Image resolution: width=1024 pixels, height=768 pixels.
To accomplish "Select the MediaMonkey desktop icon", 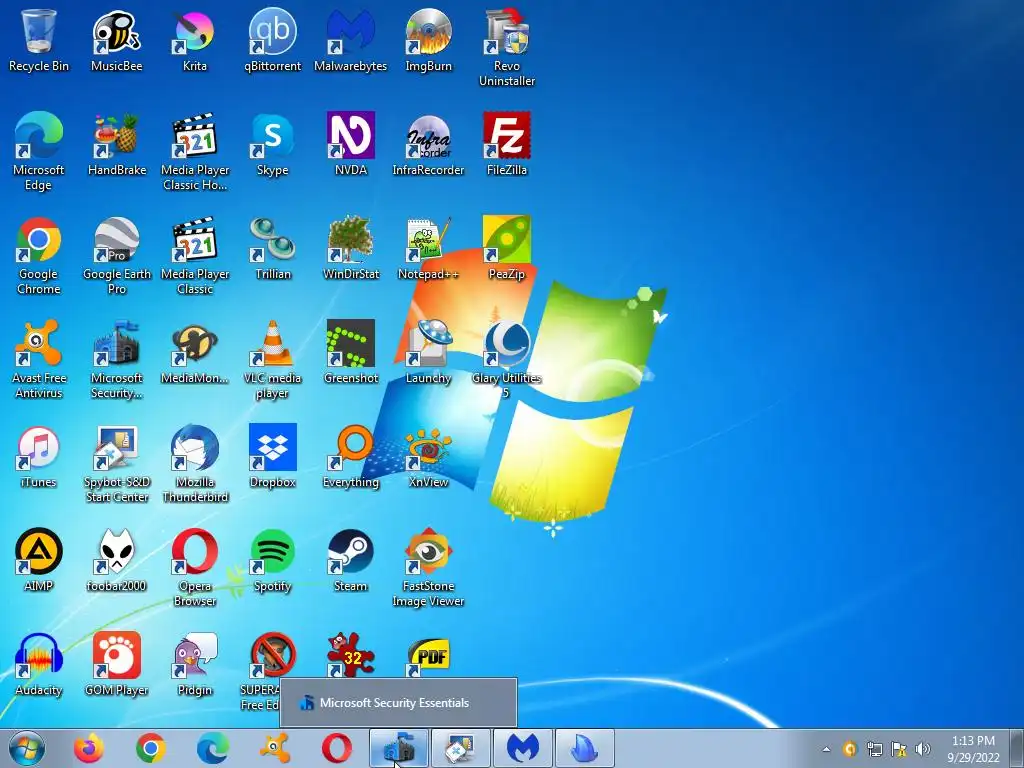I will coord(195,353).
